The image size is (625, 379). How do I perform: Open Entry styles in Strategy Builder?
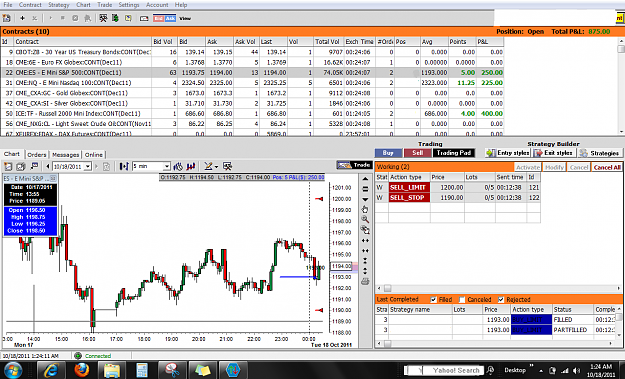coord(507,153)
